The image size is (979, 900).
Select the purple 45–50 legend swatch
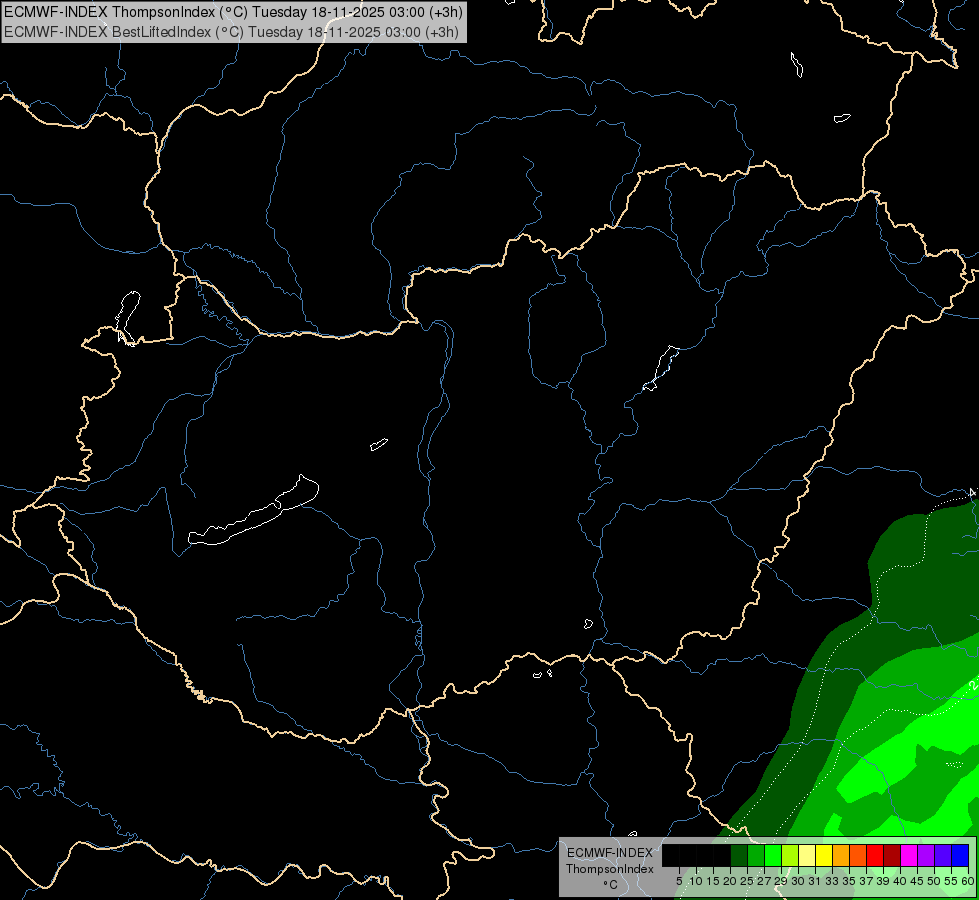point(926,855)
